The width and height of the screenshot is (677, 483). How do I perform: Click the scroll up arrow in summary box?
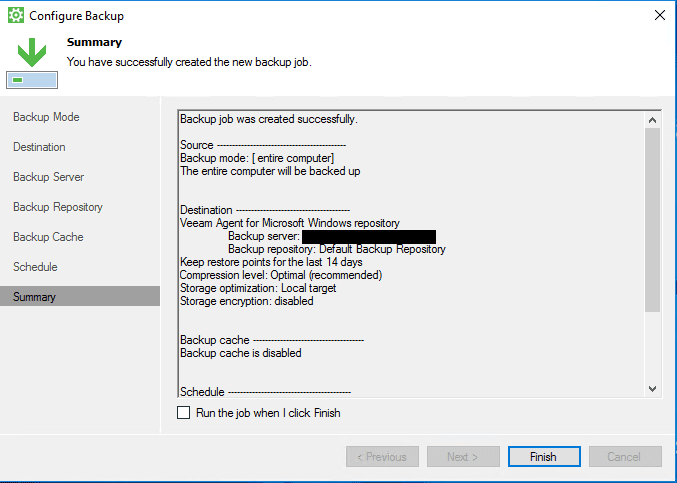click(652, 120)
